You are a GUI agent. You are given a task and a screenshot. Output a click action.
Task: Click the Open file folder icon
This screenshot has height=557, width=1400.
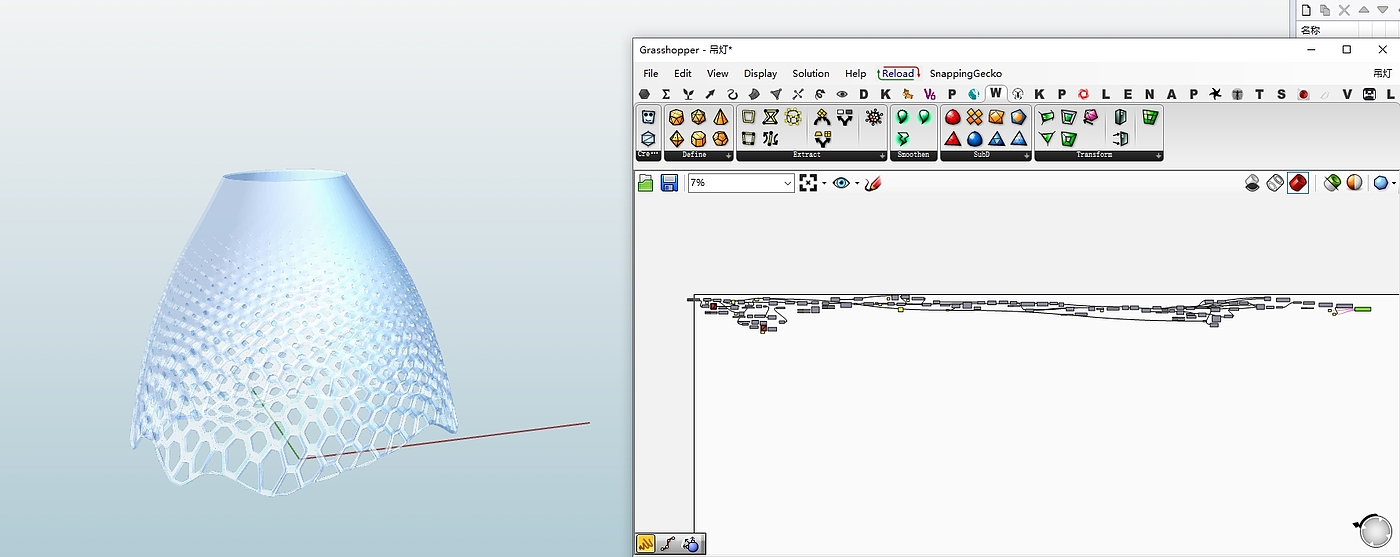(646, 183)
